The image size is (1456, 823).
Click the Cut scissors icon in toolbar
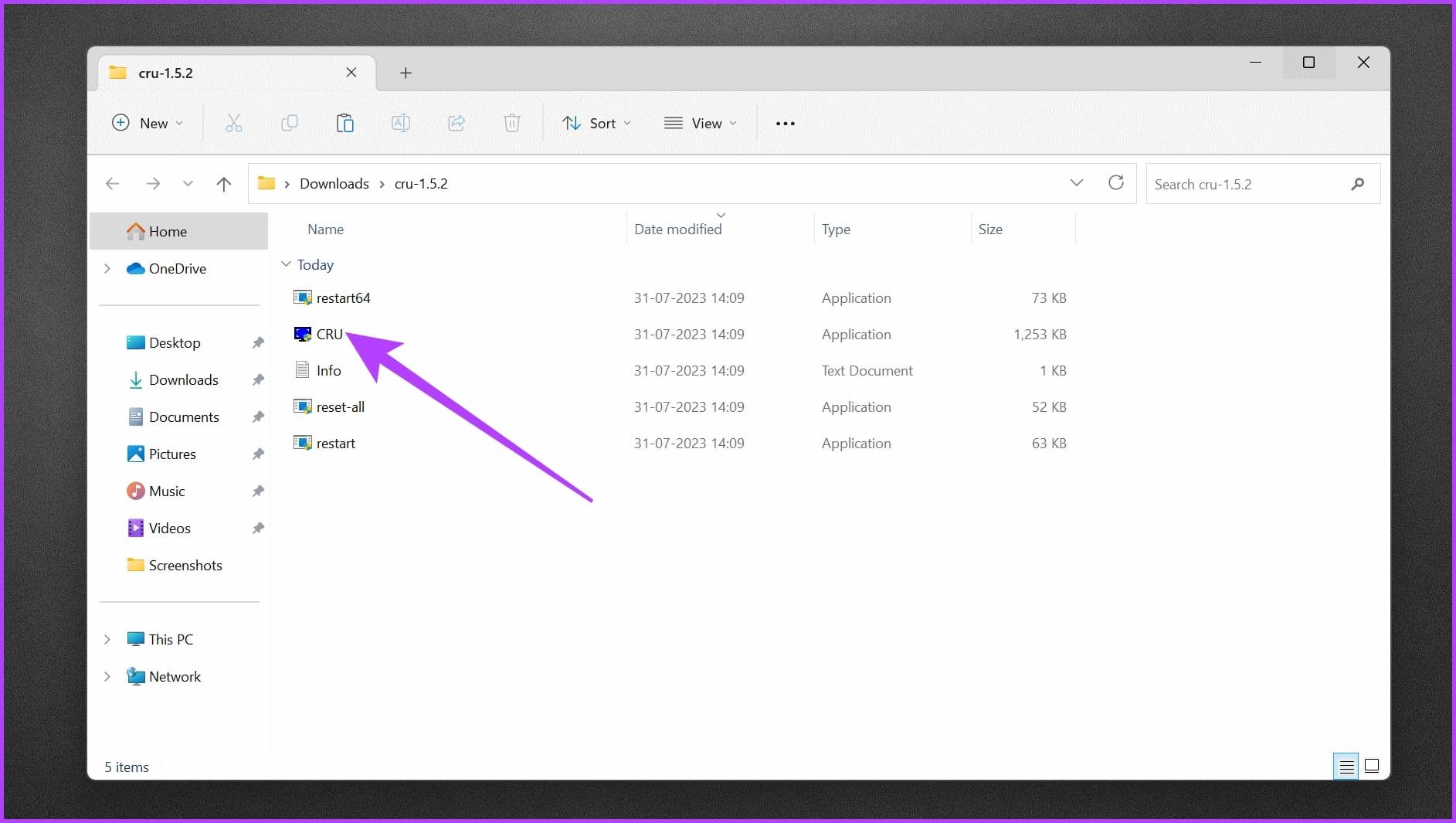pyautogui.click(x=233, y=124)
